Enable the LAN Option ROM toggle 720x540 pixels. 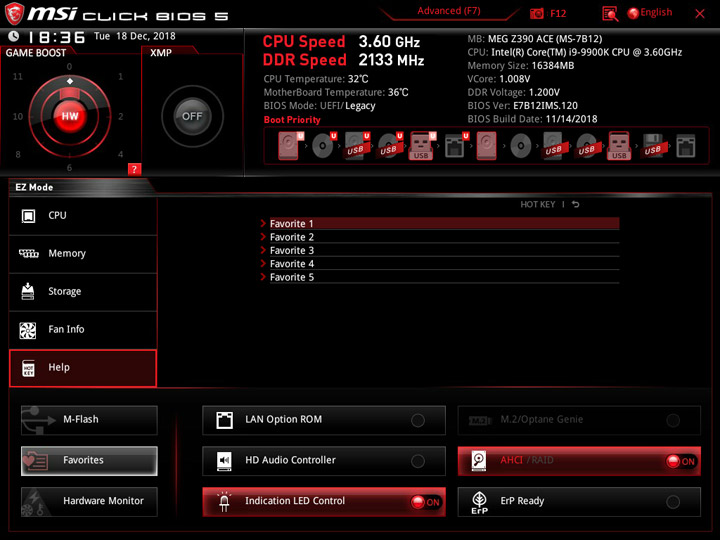[x=418, y=420]
